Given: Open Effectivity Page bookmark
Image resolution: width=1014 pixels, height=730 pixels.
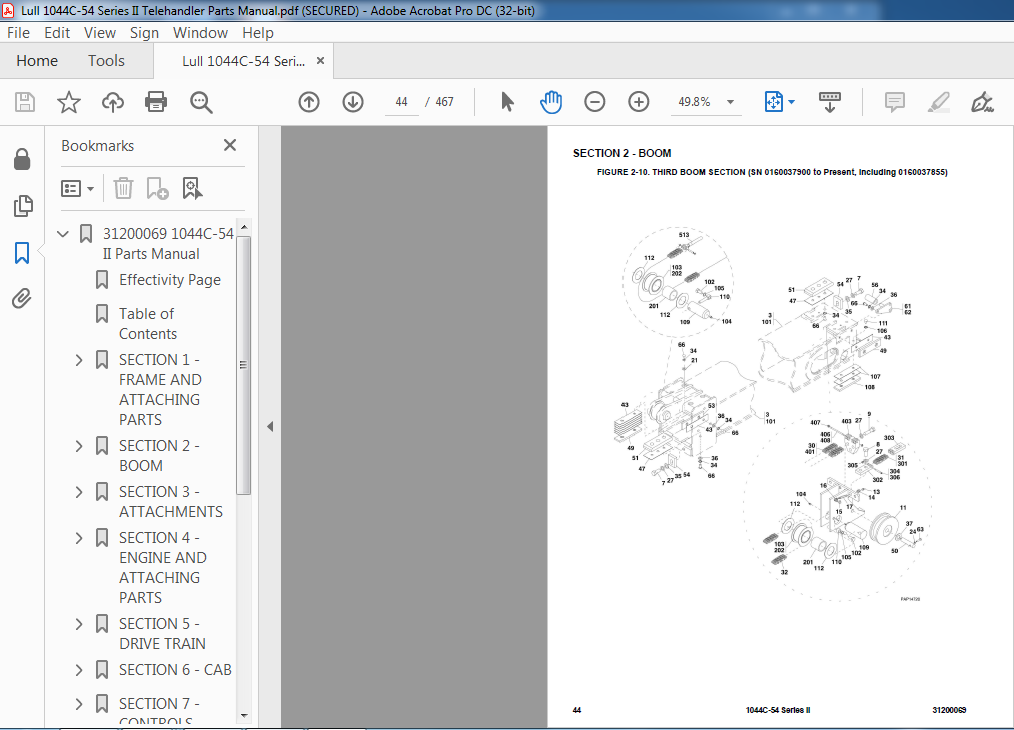Looking at the screenshot, I should pos(169,280).
